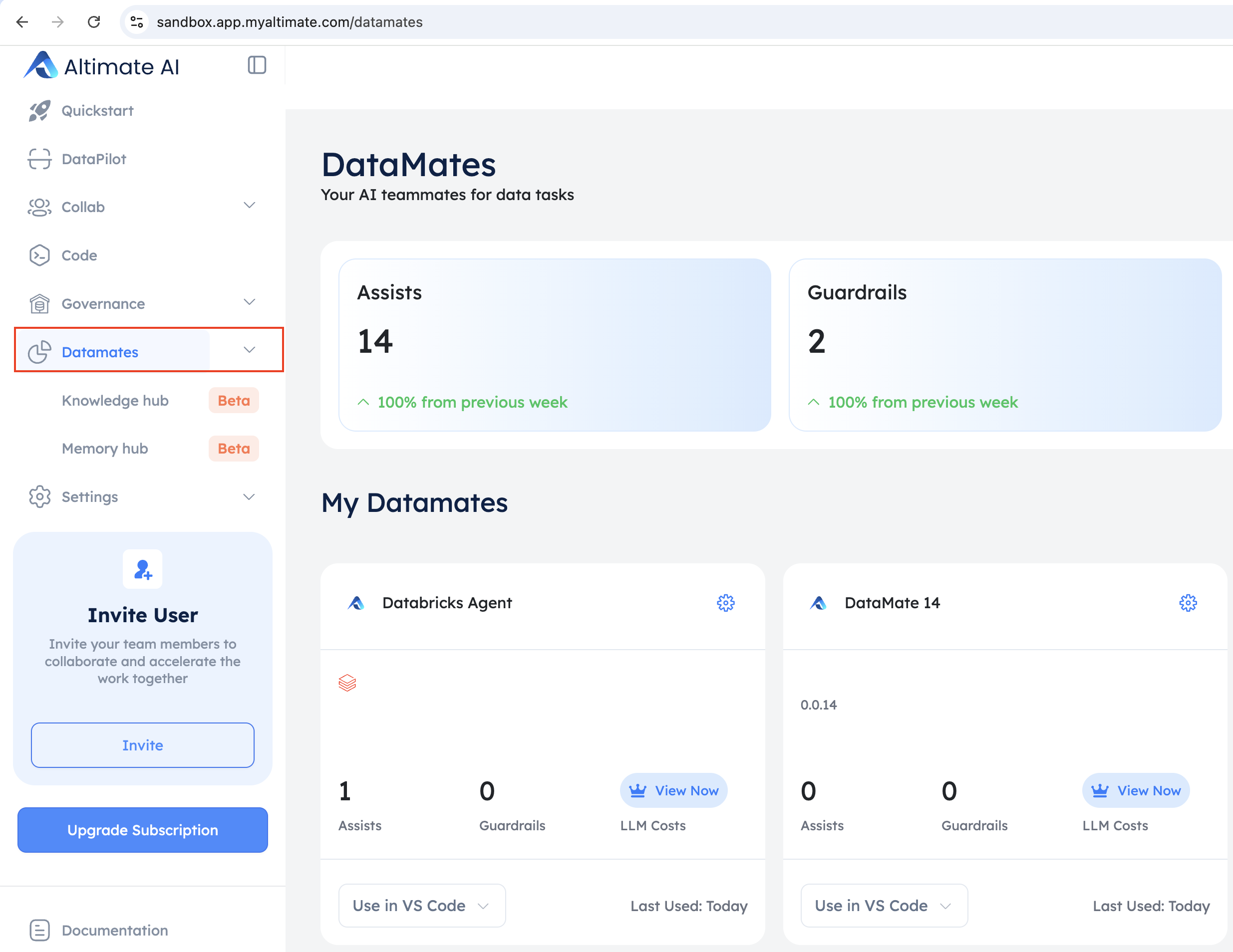Click the browser forward arrow

pyautogui.click(x=57, y=22)
